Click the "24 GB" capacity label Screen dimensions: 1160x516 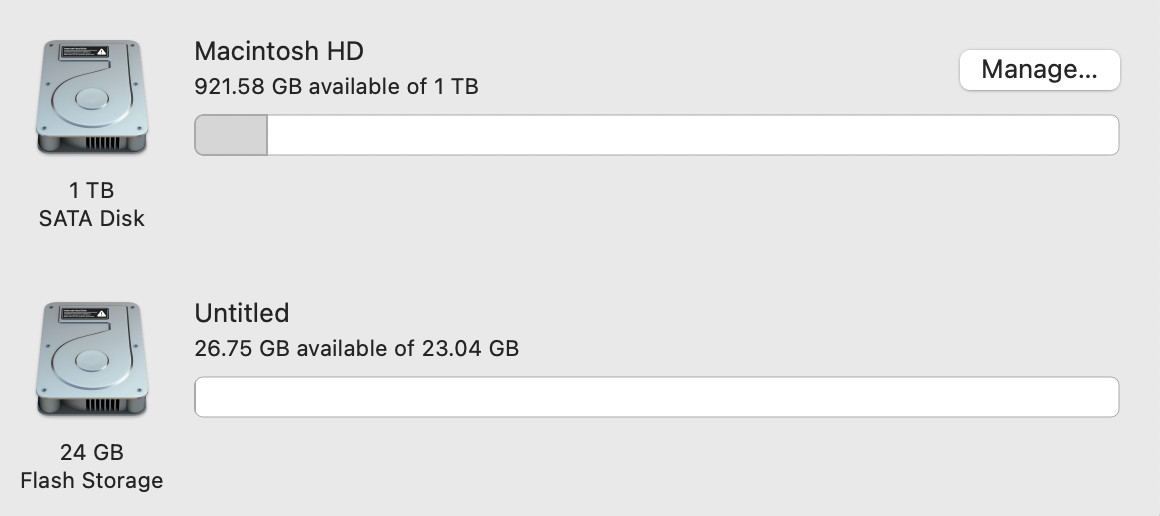point(92,452)
